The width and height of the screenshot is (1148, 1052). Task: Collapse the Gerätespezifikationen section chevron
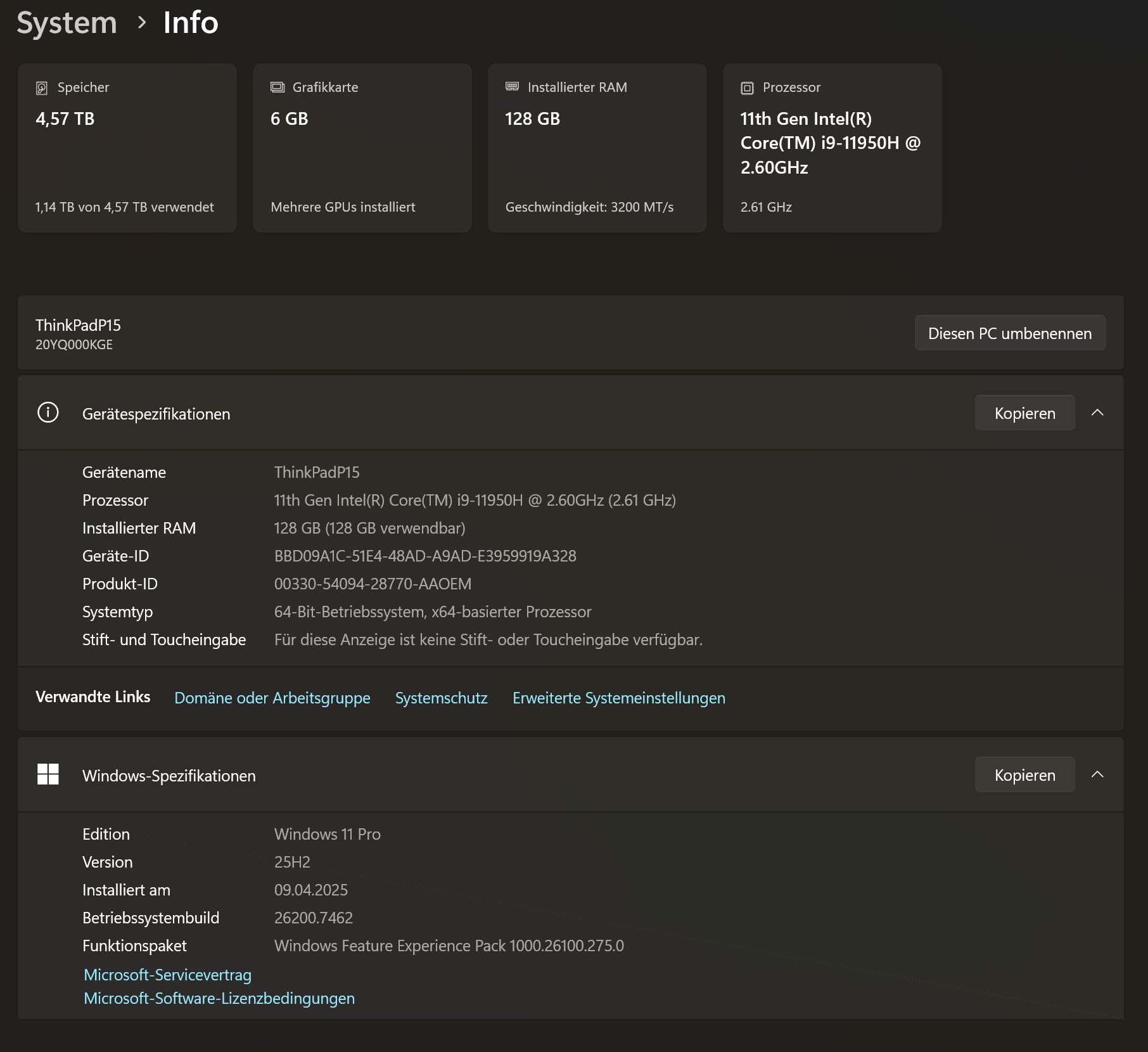pyautogui.click(x=1098, y=413)
